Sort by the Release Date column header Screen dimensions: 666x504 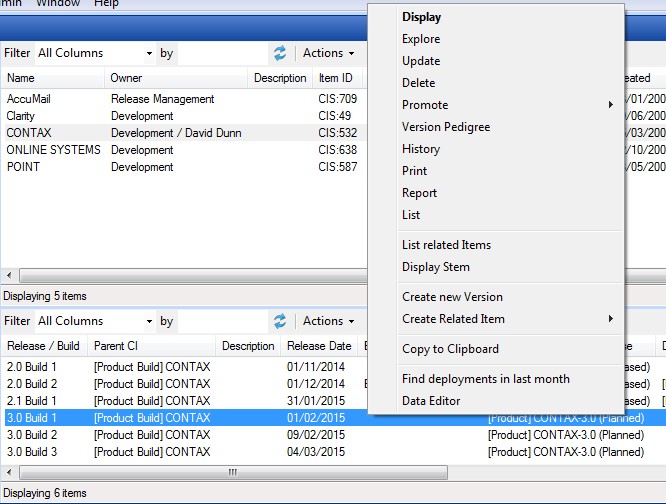coord(319,346)
